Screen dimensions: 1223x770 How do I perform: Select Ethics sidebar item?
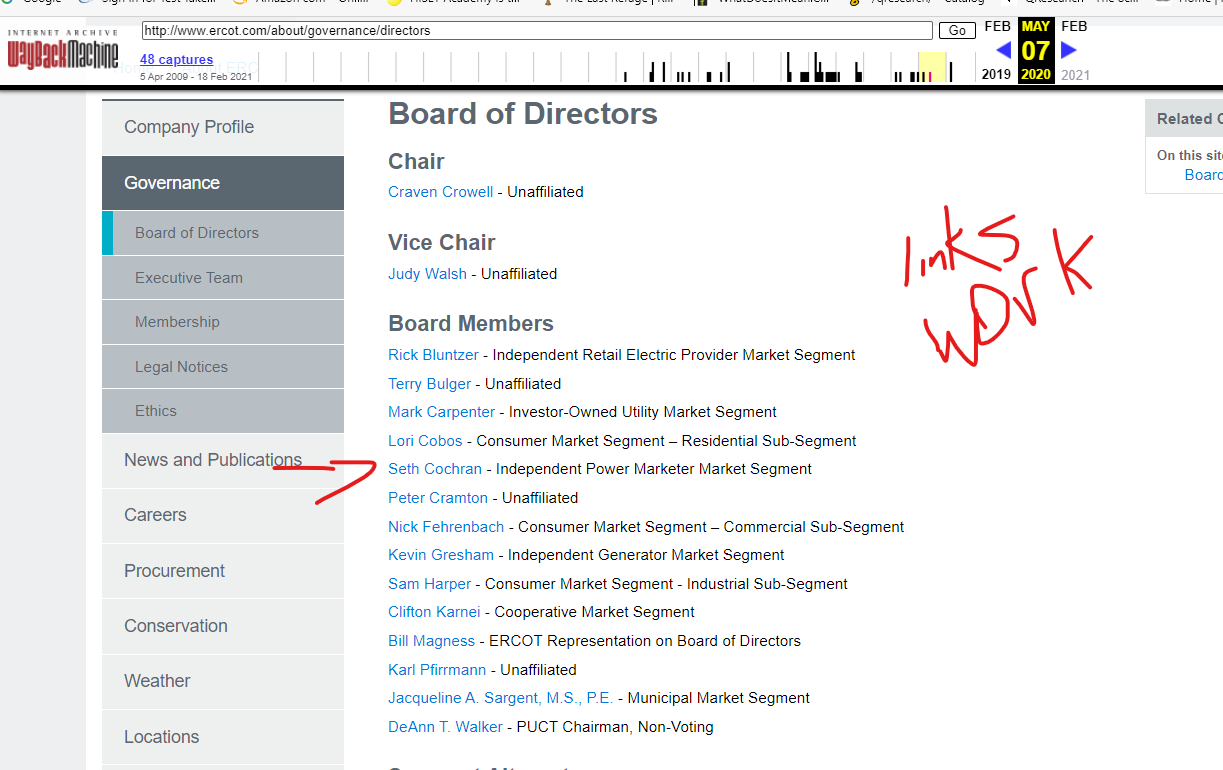[x=223, y=411]
